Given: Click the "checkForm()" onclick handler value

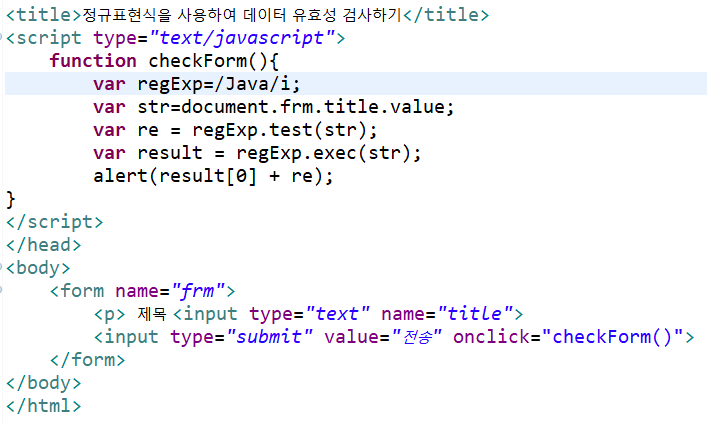Looking at the screenshot, I should click(x=613, y=337).
